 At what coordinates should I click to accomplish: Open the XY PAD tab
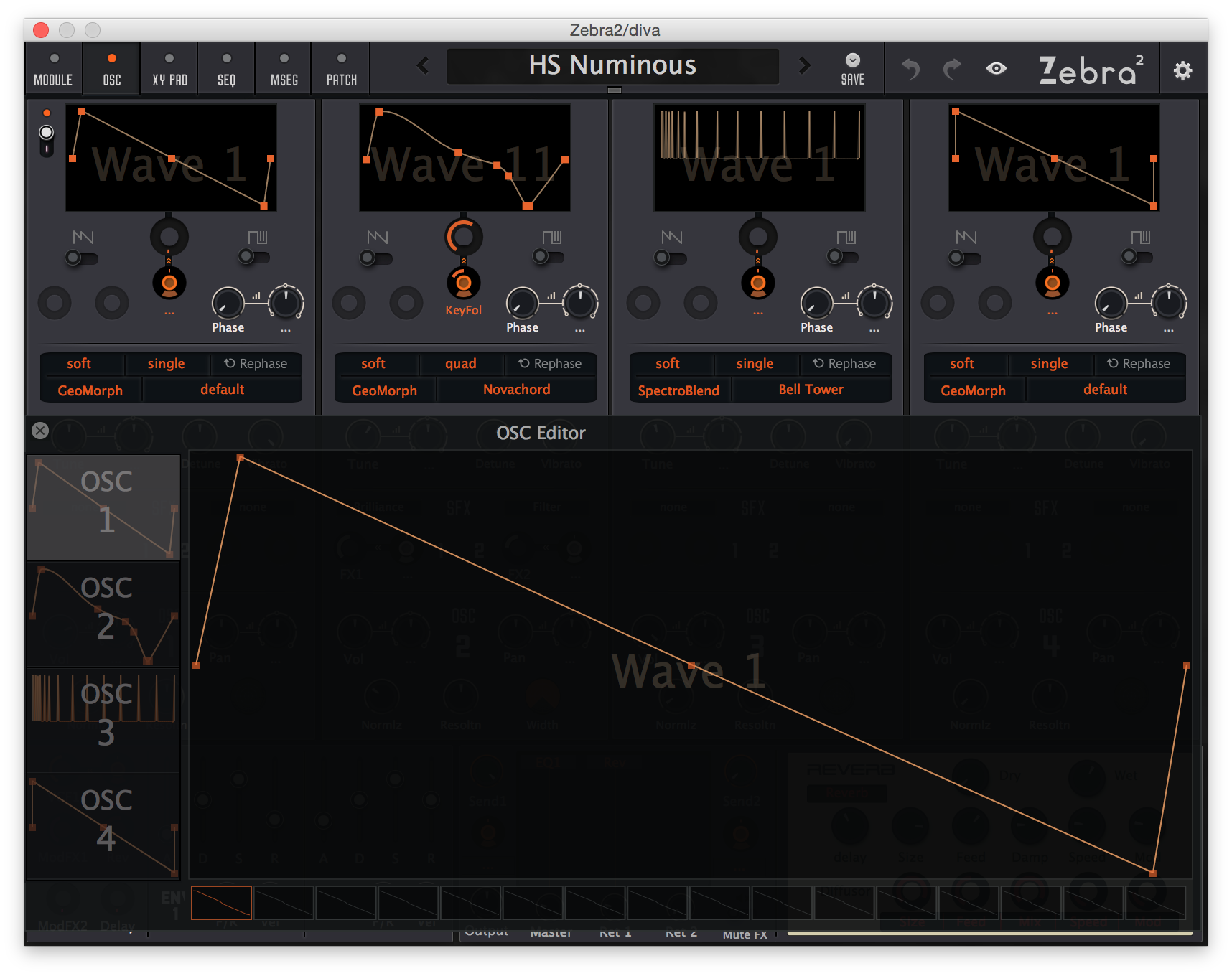pyautogui.click(x=169, y=69)
